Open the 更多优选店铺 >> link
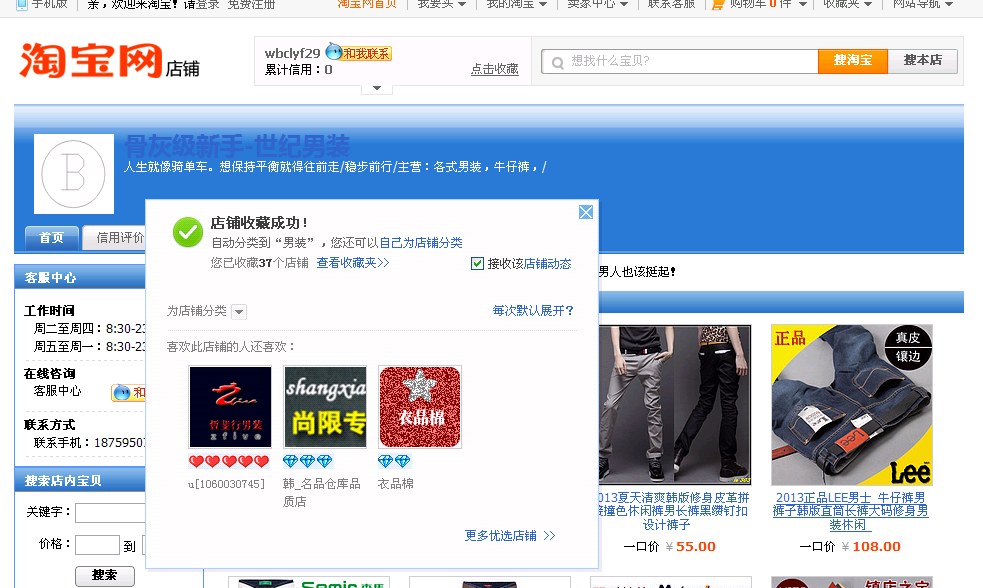983x588 pixels. coord(510,536)
